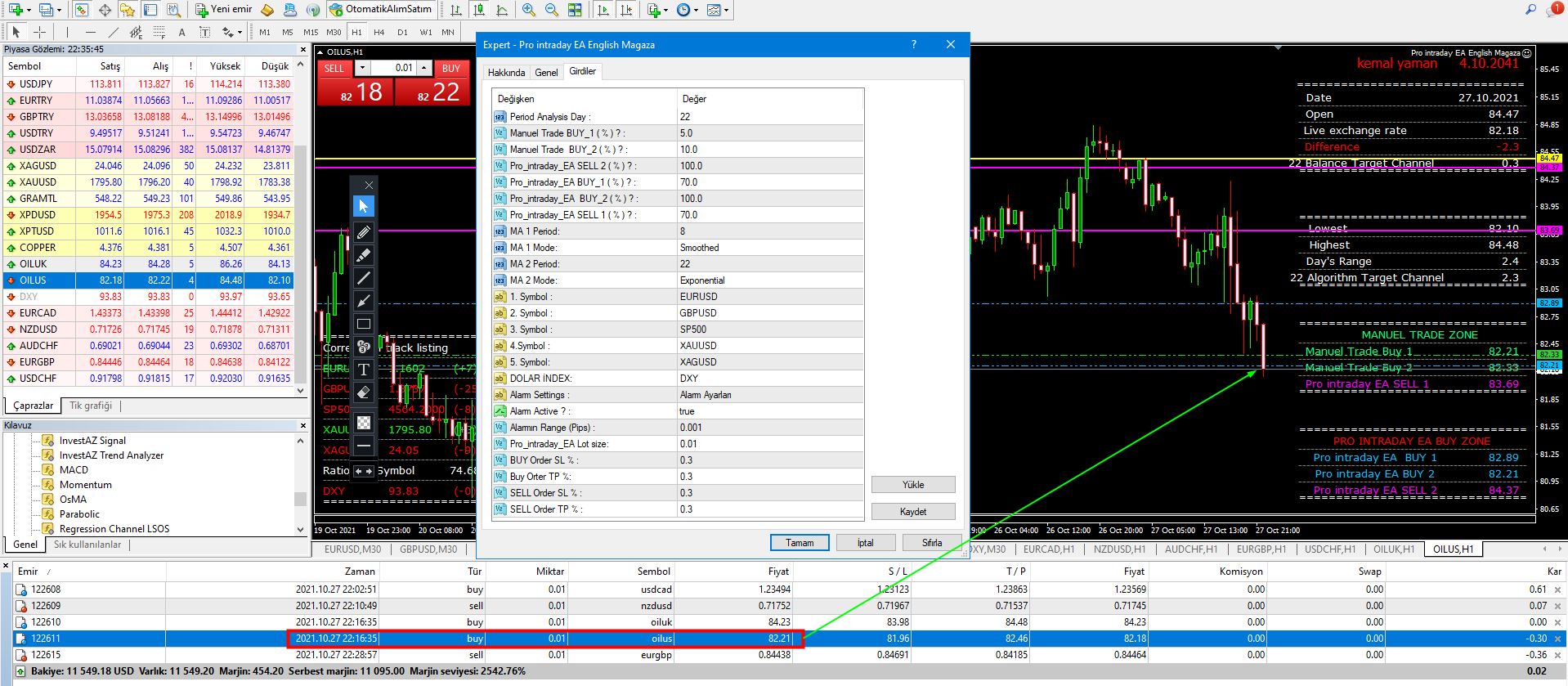Click the Sıfırla reset button
This screenshot has height=686, width=1568.
pos(932,543)
